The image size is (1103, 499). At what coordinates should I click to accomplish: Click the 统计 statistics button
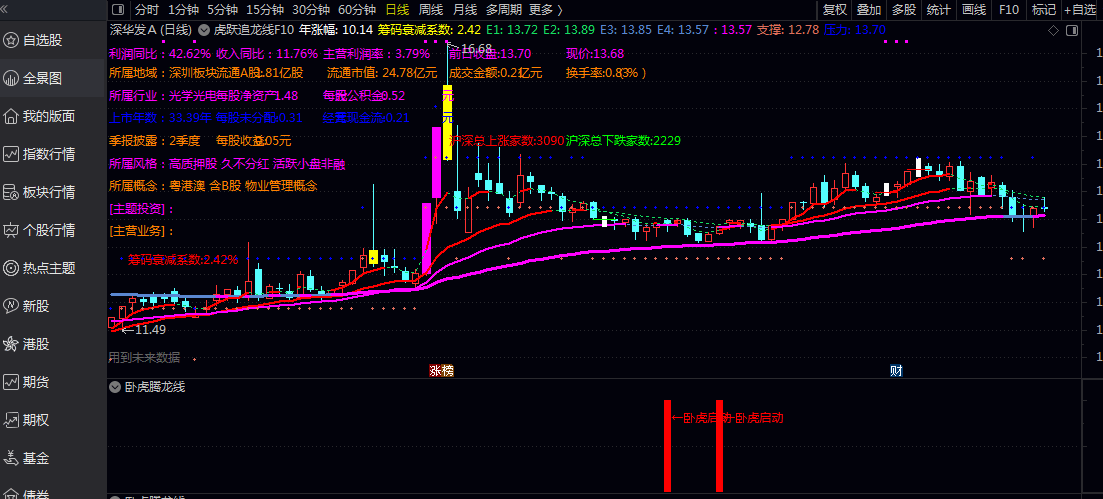point(938,10)
